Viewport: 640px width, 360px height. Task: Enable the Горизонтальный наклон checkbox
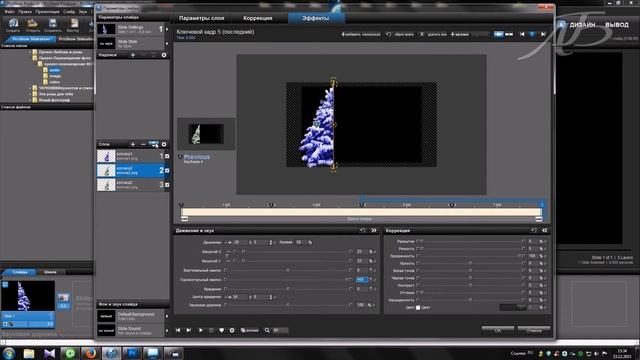pos(225,280)
